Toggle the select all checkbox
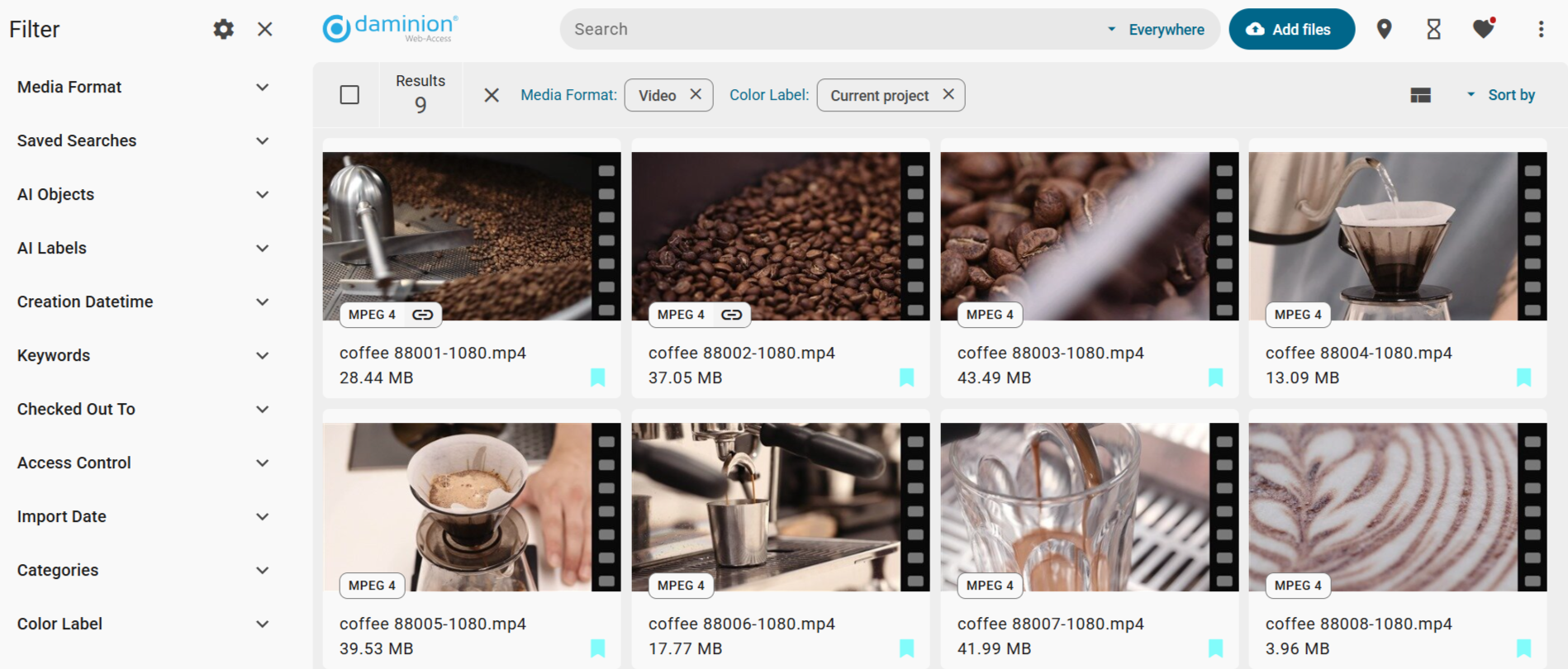This screenshot has width=1568, height=669. tap(349, 95)
